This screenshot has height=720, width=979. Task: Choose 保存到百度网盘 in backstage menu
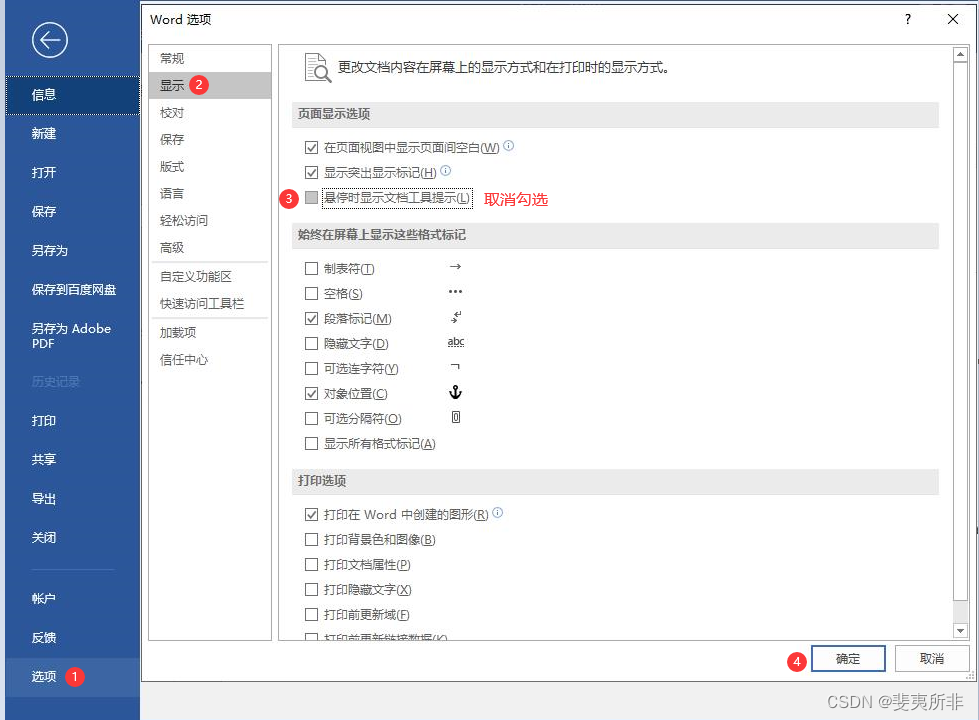(x=72, y=290)
